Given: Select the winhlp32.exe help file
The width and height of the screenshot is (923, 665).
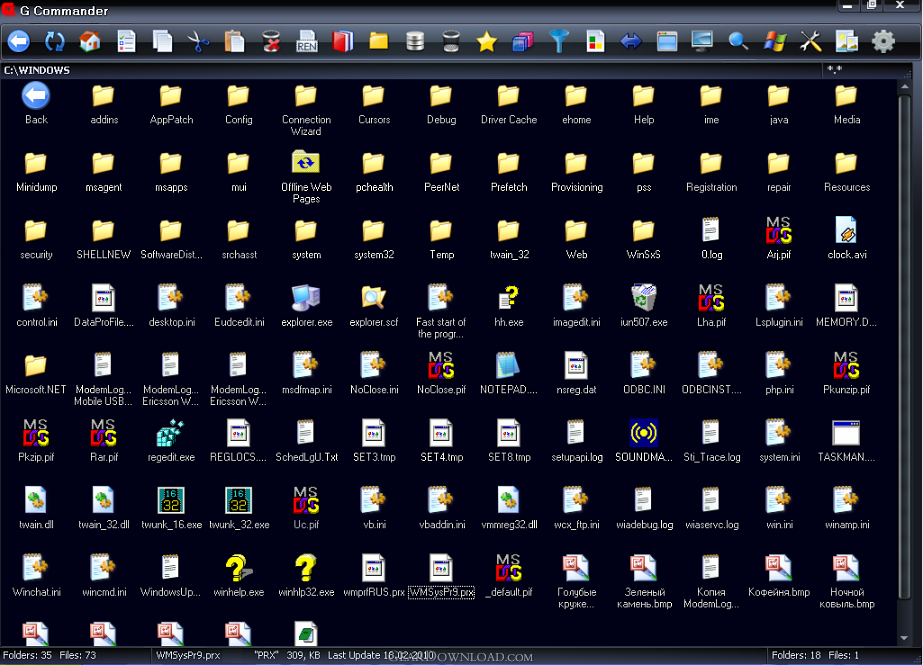Looking at the screenshot, I should (306, 577).
